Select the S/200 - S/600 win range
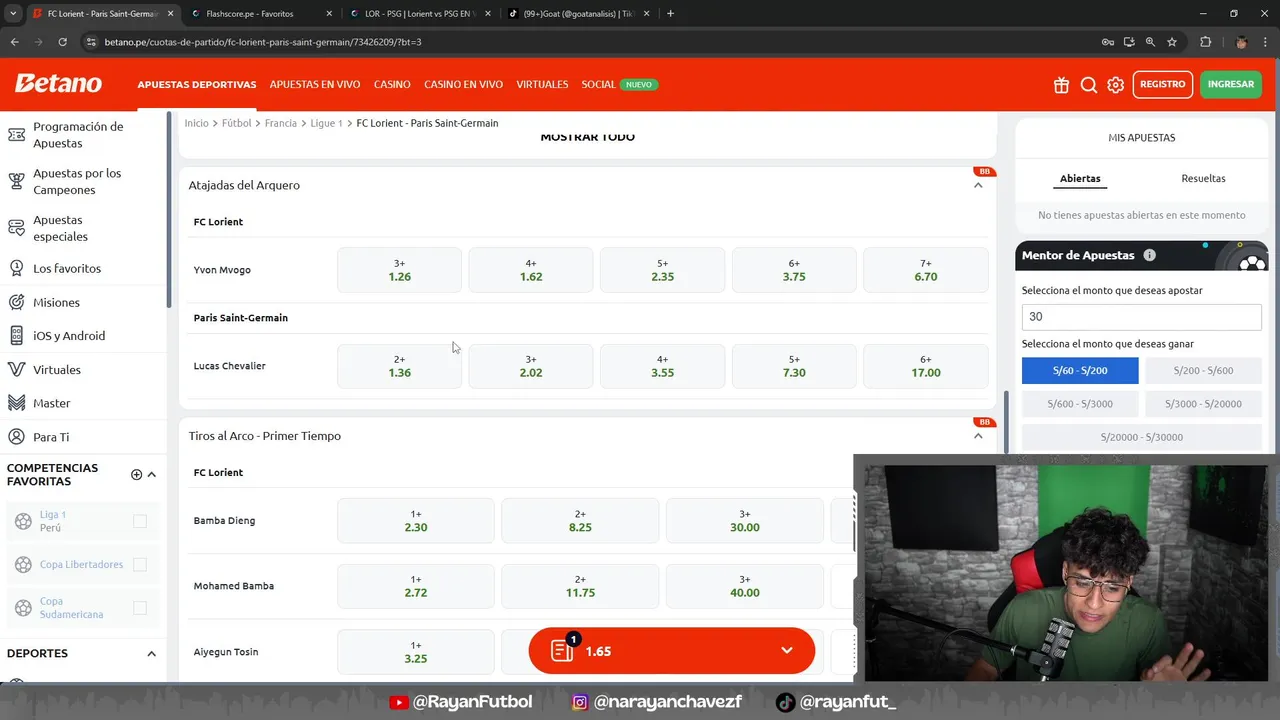Viewport: 1280px width, 720px height. point(1203,370)
